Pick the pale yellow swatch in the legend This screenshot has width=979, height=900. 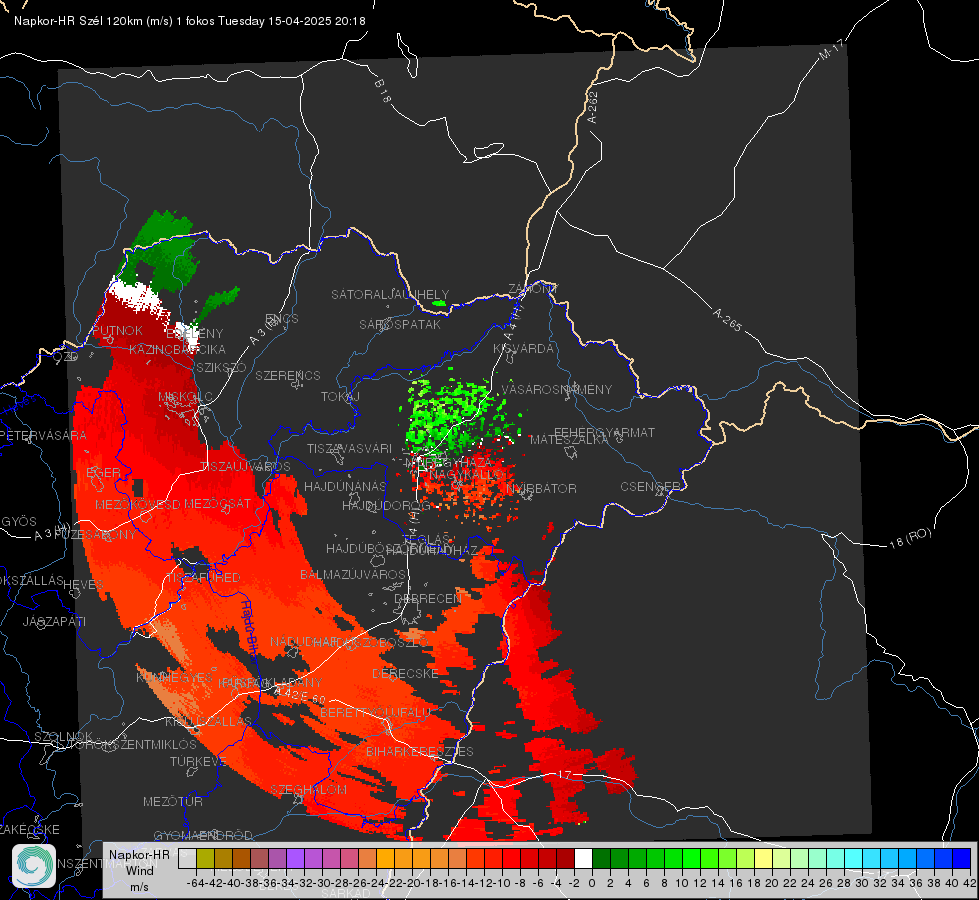763,858
